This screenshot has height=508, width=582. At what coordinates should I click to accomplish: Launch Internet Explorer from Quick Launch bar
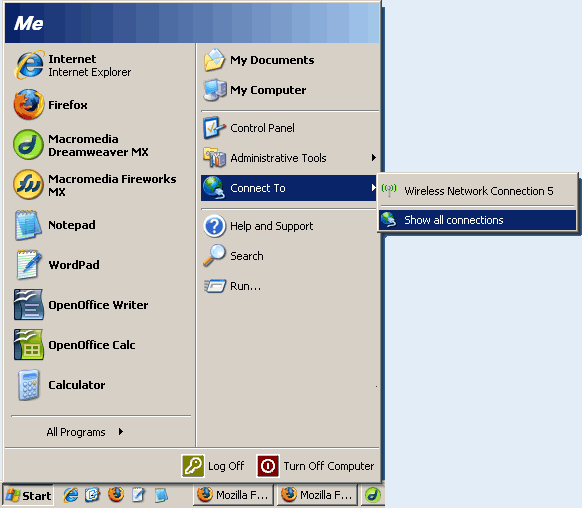click(71, 495)
